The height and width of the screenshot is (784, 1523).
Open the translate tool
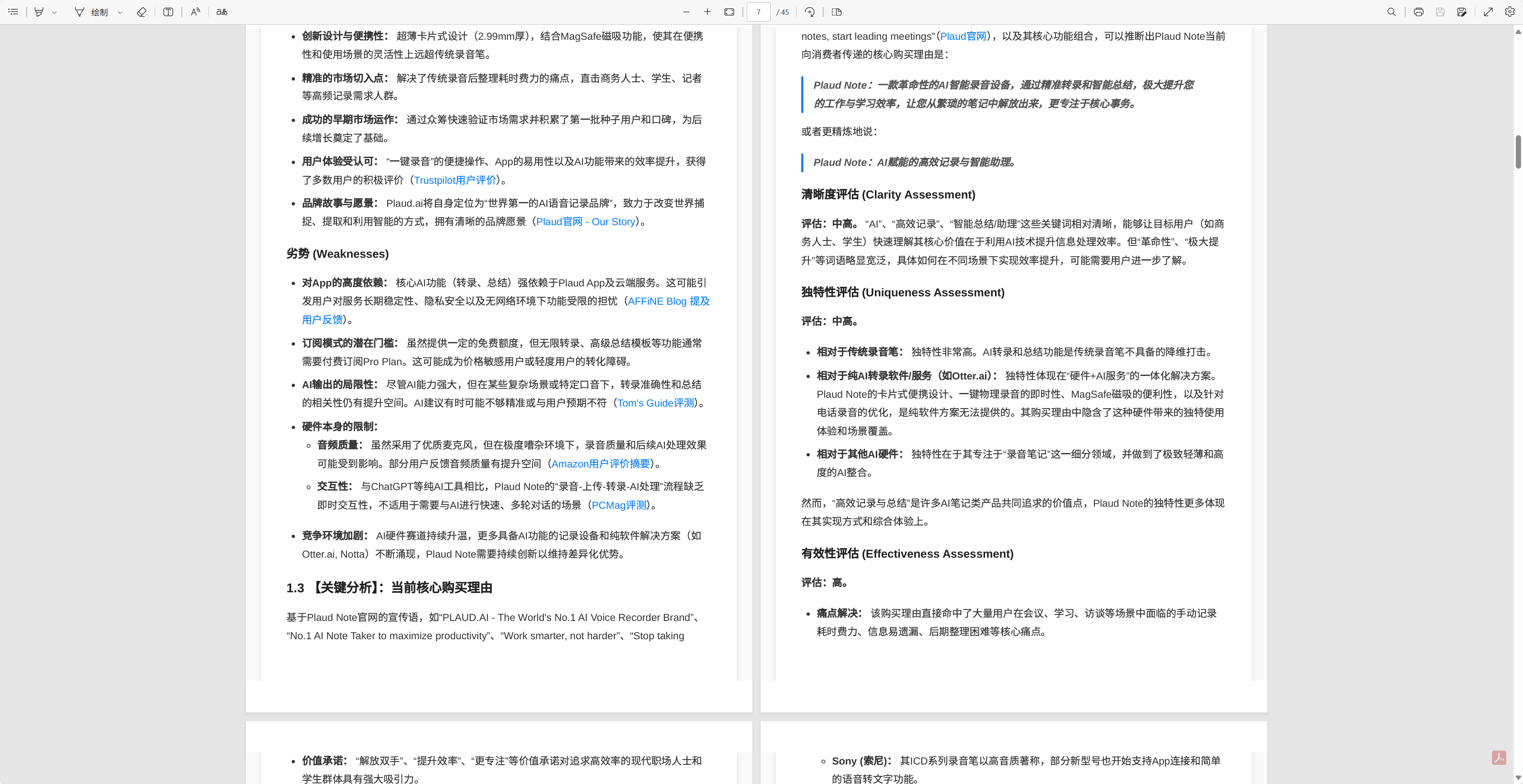click(222, 12)
